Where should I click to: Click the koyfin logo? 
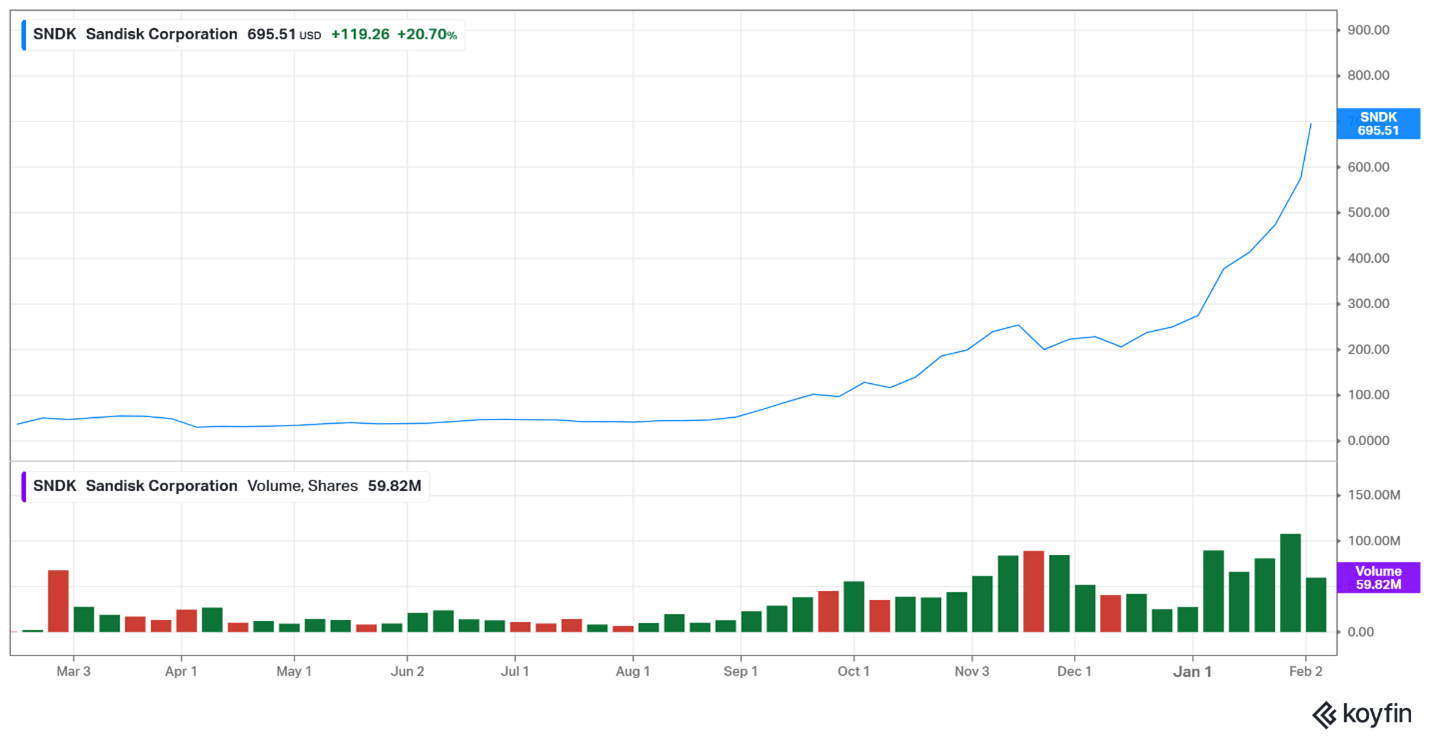pos(1361,714)
